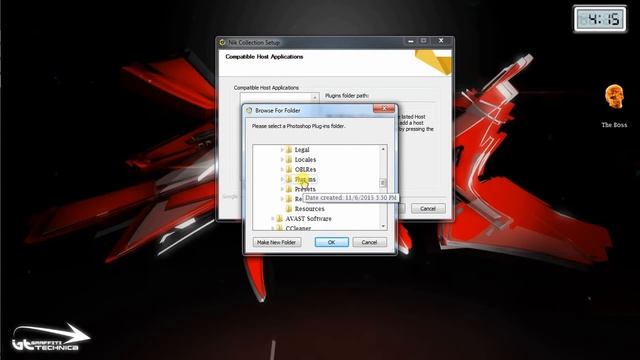Minimize the Nik Collection Setup window
Image resolution: width=640 pixels, height=360 pixels.
[x=411, y=41]
